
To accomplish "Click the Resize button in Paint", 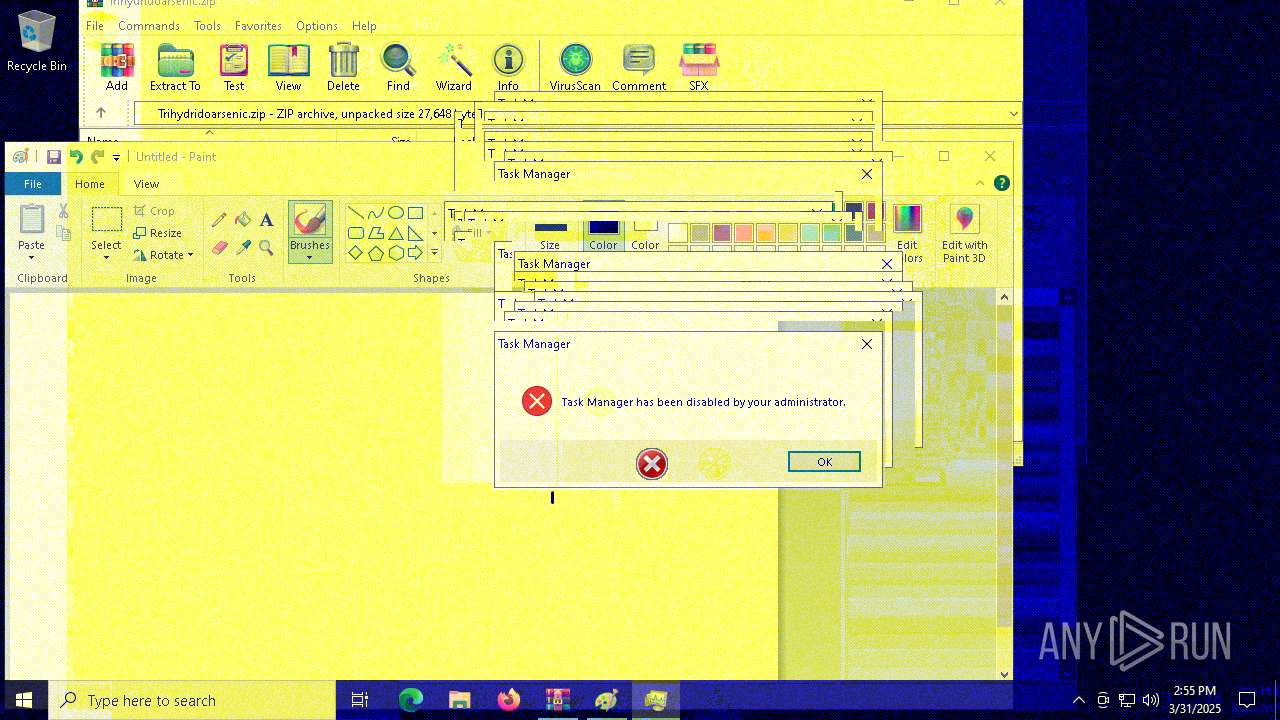I will (157, 233).
